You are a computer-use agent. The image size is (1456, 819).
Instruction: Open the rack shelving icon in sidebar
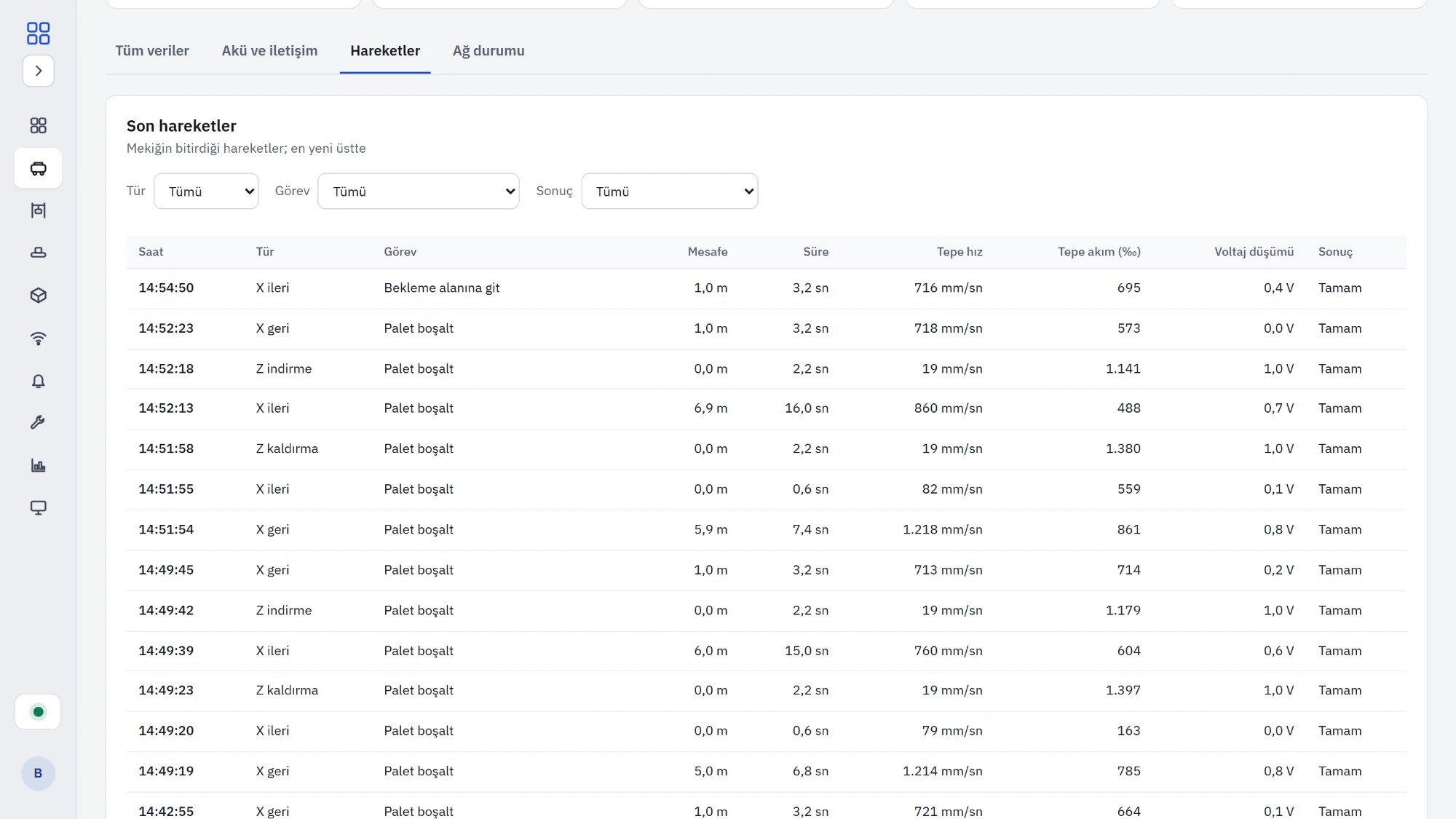coord(39,210)
